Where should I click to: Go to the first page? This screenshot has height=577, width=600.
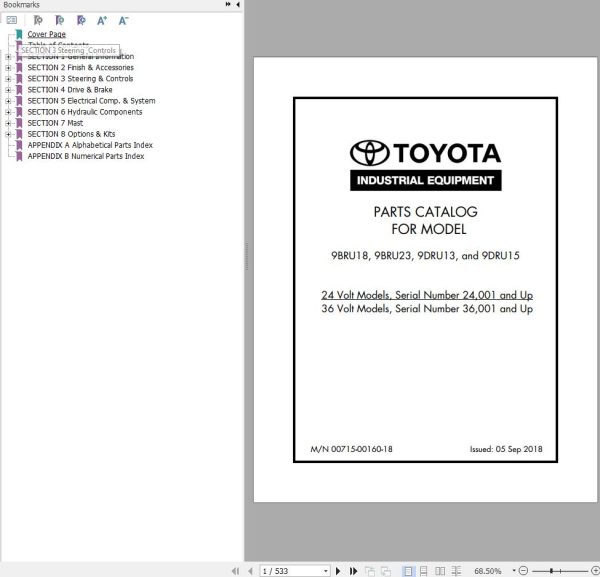235,571
